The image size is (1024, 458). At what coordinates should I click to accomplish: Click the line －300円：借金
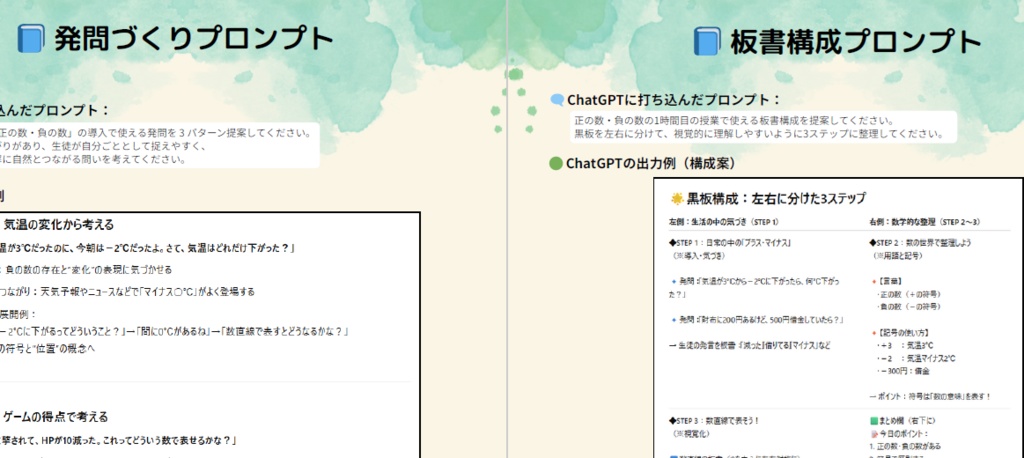click(x=903, y=371)
